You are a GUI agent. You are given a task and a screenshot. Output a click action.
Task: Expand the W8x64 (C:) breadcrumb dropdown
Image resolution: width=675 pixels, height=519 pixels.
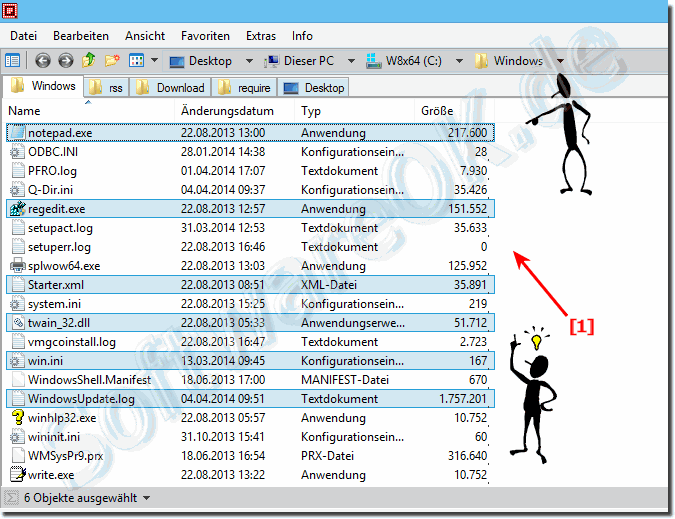coord(459,61)
